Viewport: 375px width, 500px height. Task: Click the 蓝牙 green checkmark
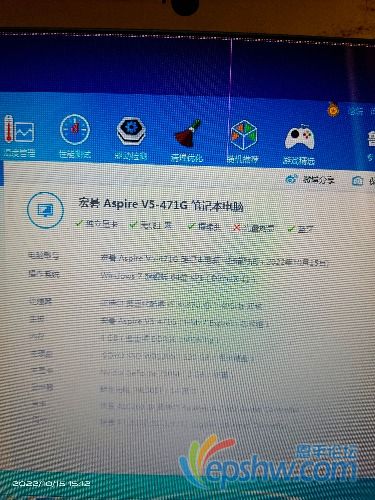point(291,229)
